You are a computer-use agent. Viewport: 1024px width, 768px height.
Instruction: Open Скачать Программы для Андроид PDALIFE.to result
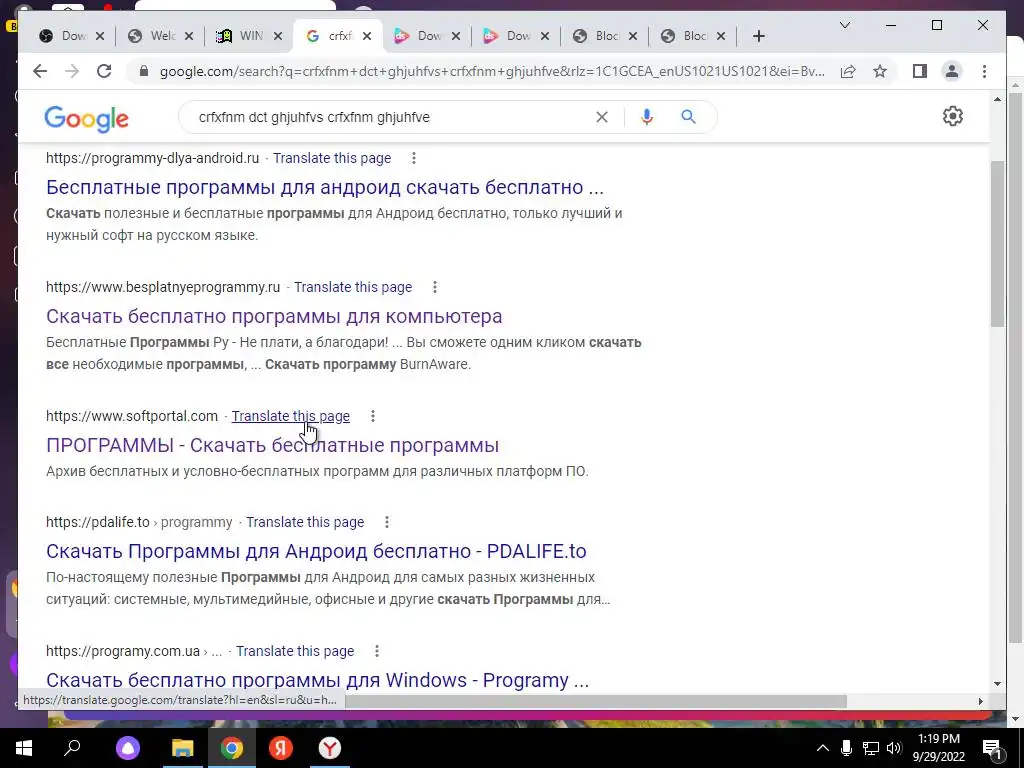point(316,551)
